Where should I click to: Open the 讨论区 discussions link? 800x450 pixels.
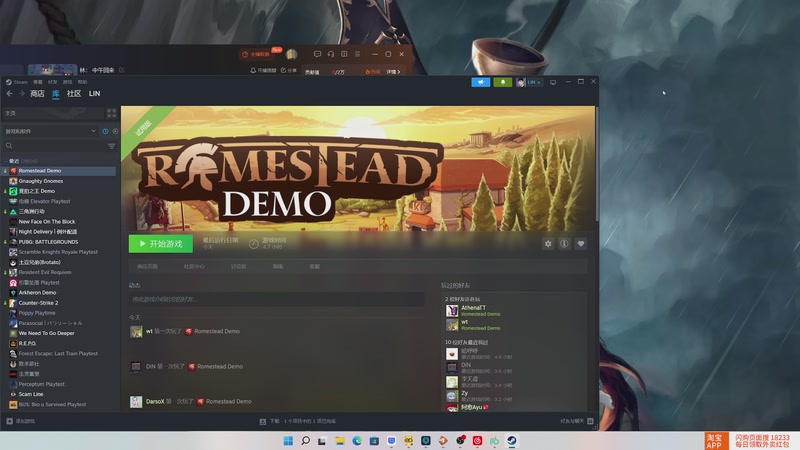click(x=238, y=266)
